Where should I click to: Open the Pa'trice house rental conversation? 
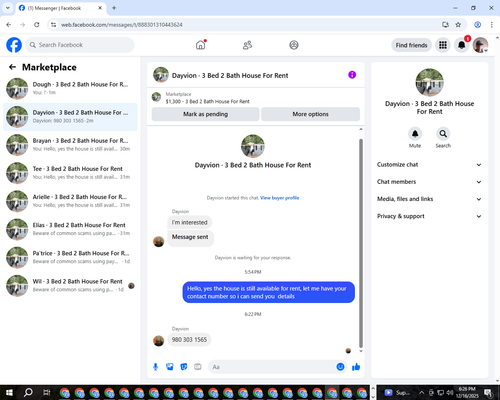click(x=70, y=257)
